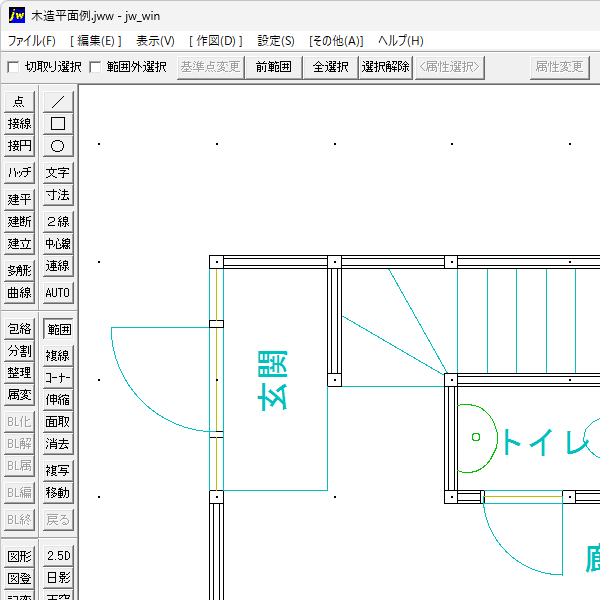
Task: Click the 前範囲 previous range button
Action: 274,67
